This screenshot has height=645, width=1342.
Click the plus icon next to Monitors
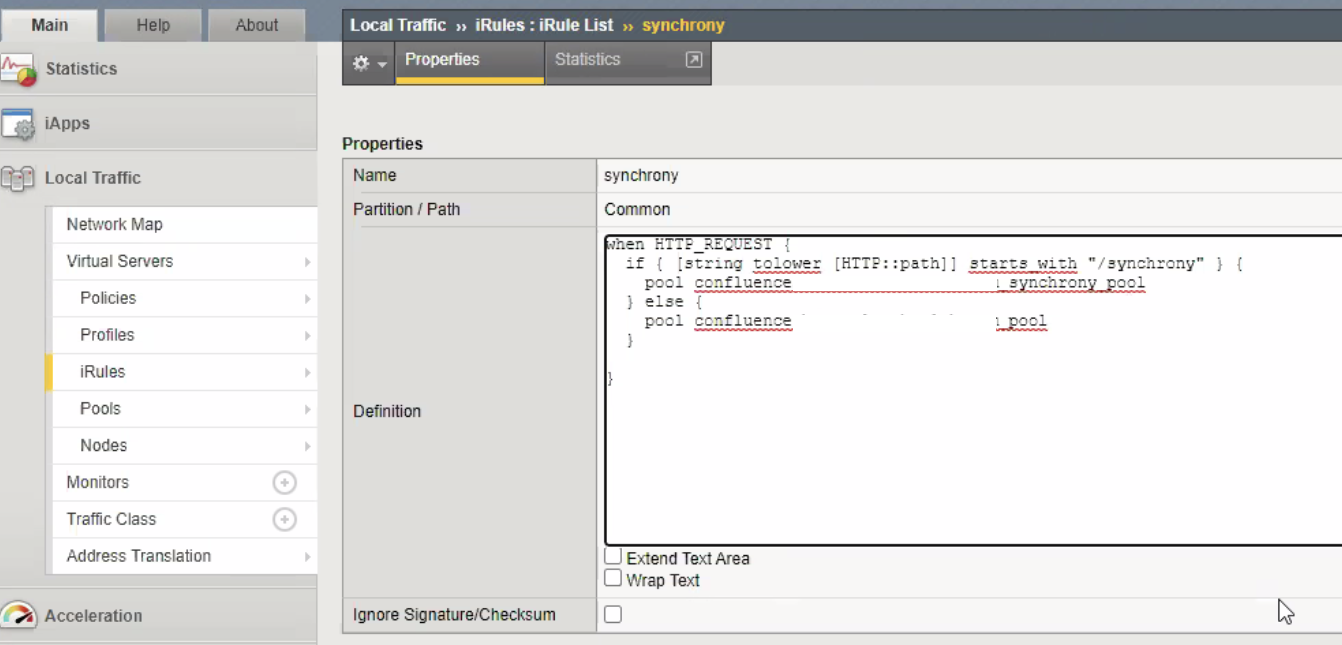(x=285, y=483)
